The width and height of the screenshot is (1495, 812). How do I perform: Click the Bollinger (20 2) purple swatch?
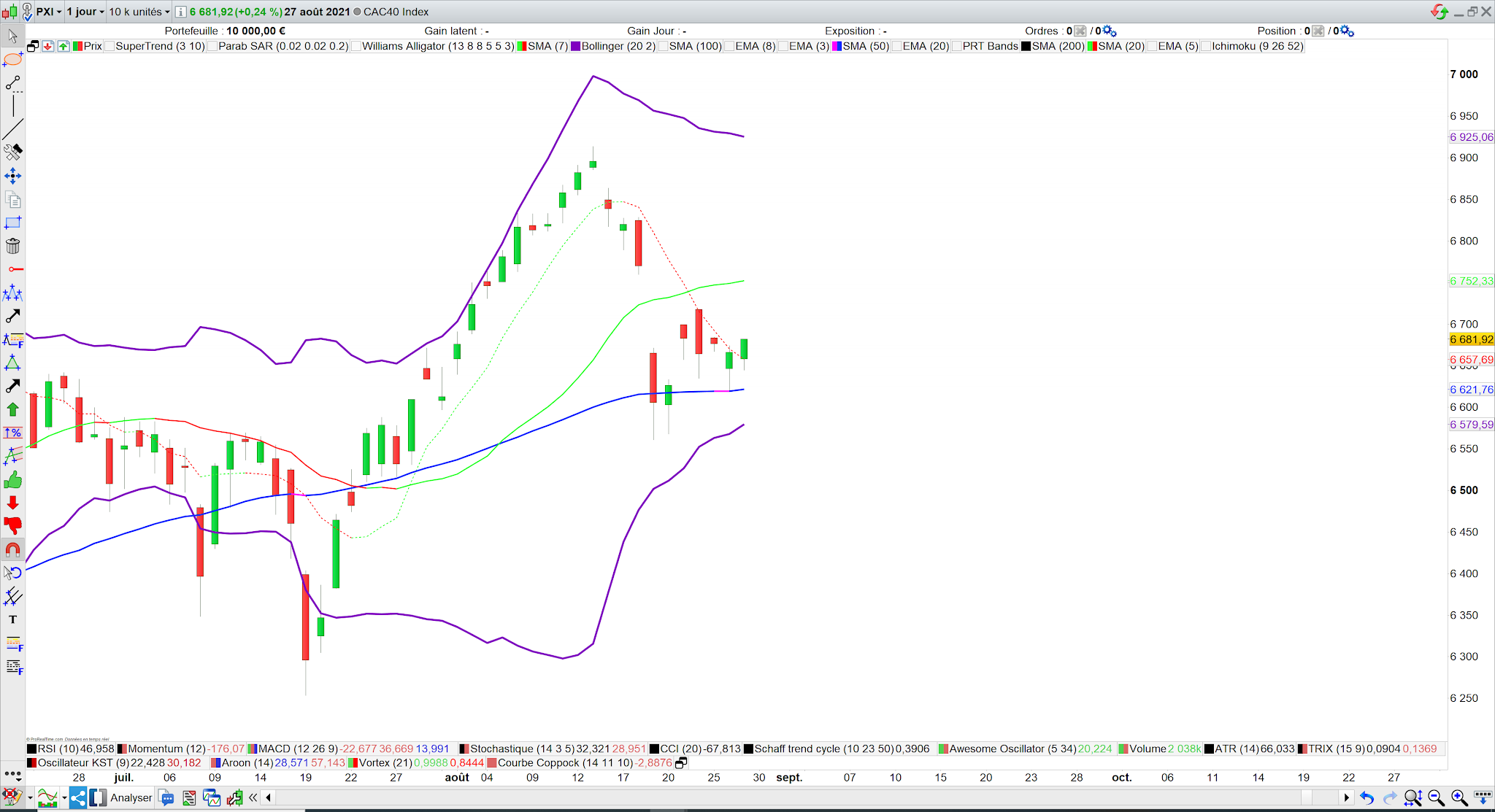[575, 46]
